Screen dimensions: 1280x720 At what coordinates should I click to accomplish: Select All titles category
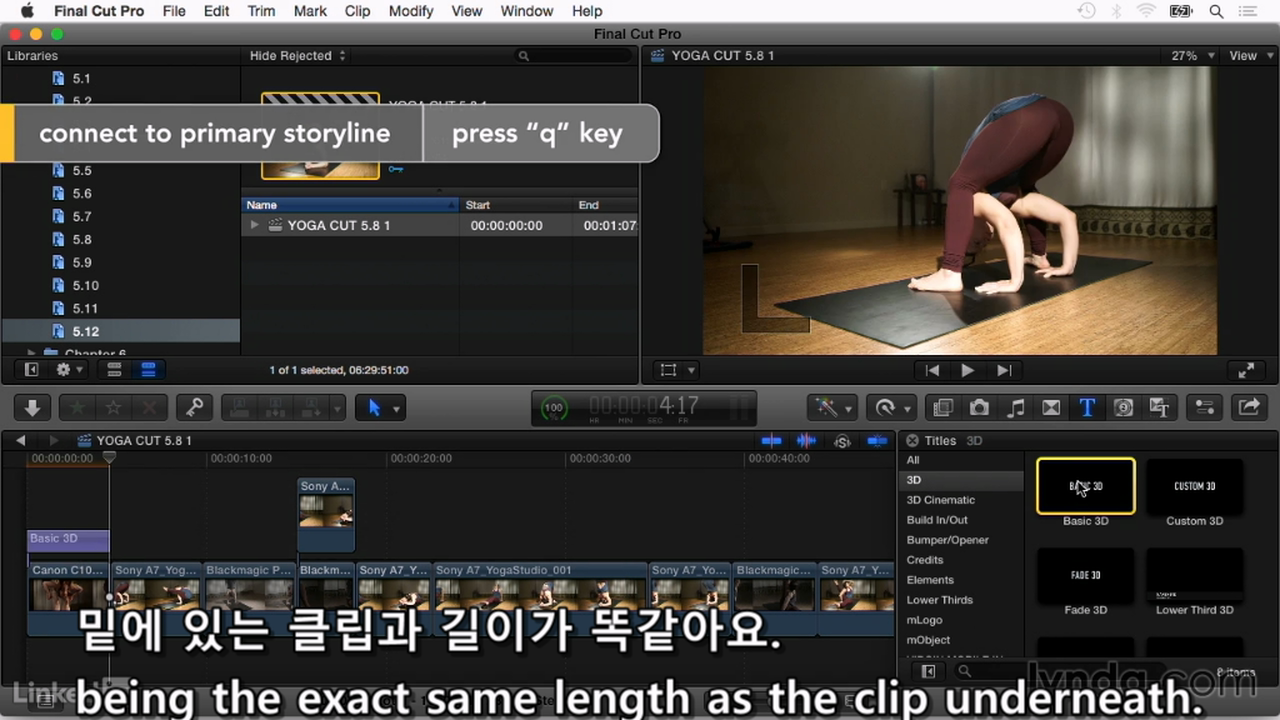point(913,460)
